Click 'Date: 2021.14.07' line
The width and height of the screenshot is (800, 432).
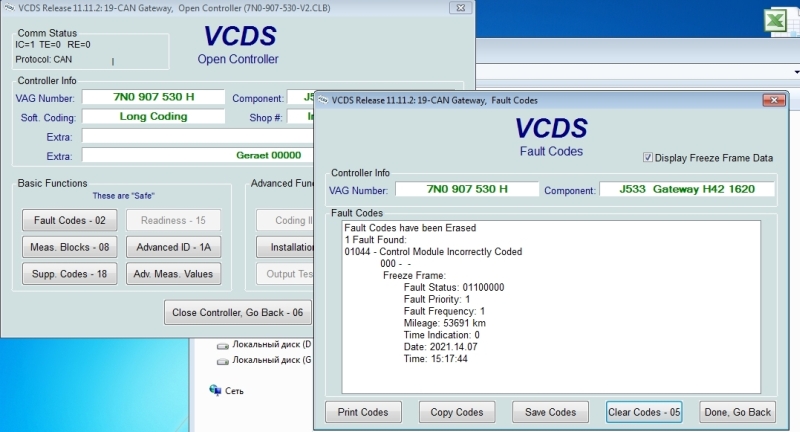[440, 347]
